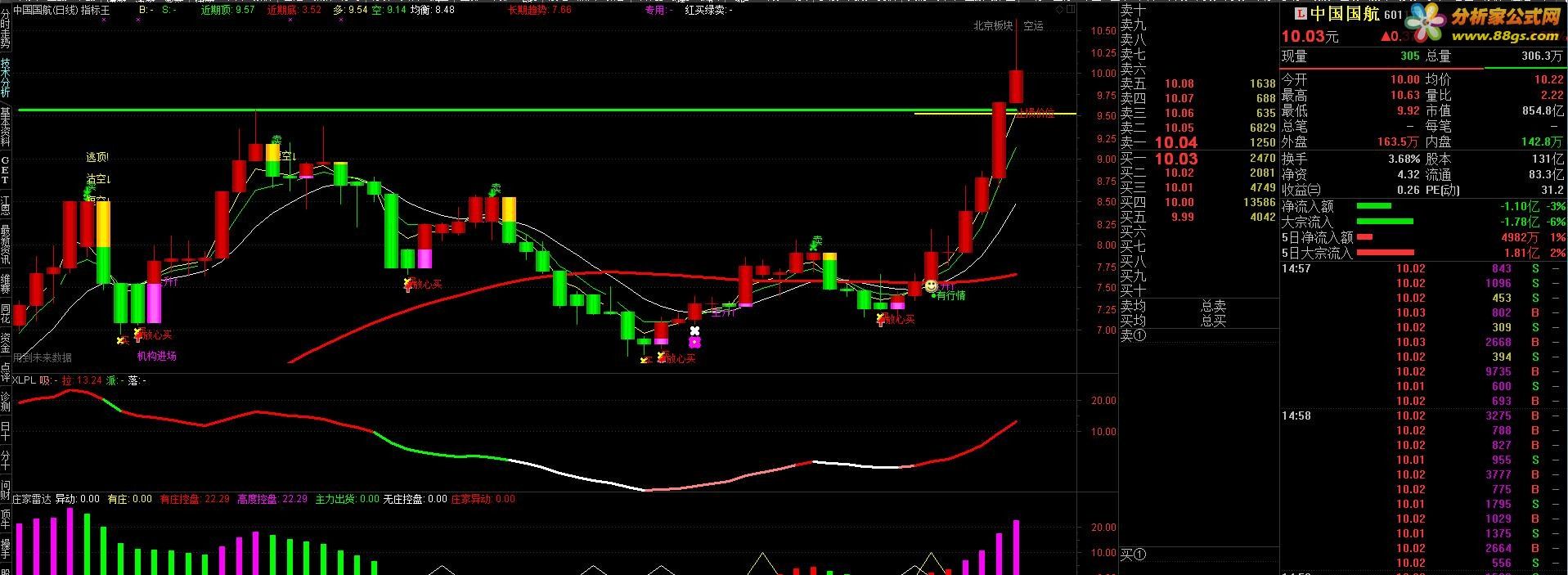This screenshot has width=1568, height=575.
Task: Click the 买四 volume 13586
Action: pyautogui.click(x=1259, y=202)
